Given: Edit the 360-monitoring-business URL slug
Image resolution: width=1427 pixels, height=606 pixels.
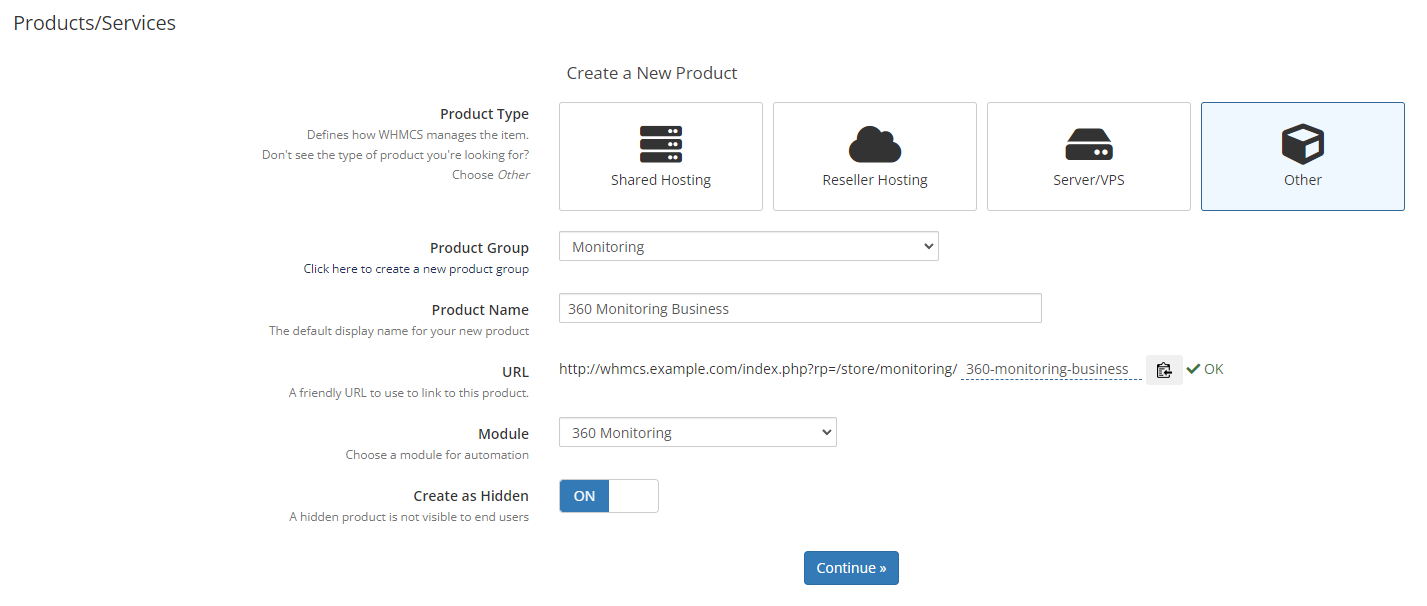Looking at the screenshot, I should [1051, 369].
